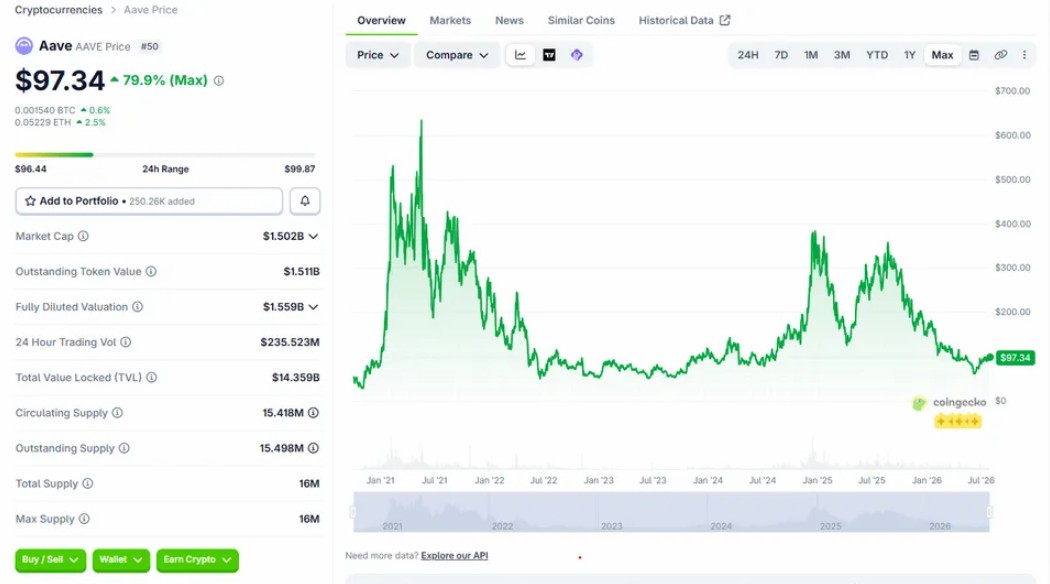Select the Max time range

pyautogui.click(x=942, y=55)
